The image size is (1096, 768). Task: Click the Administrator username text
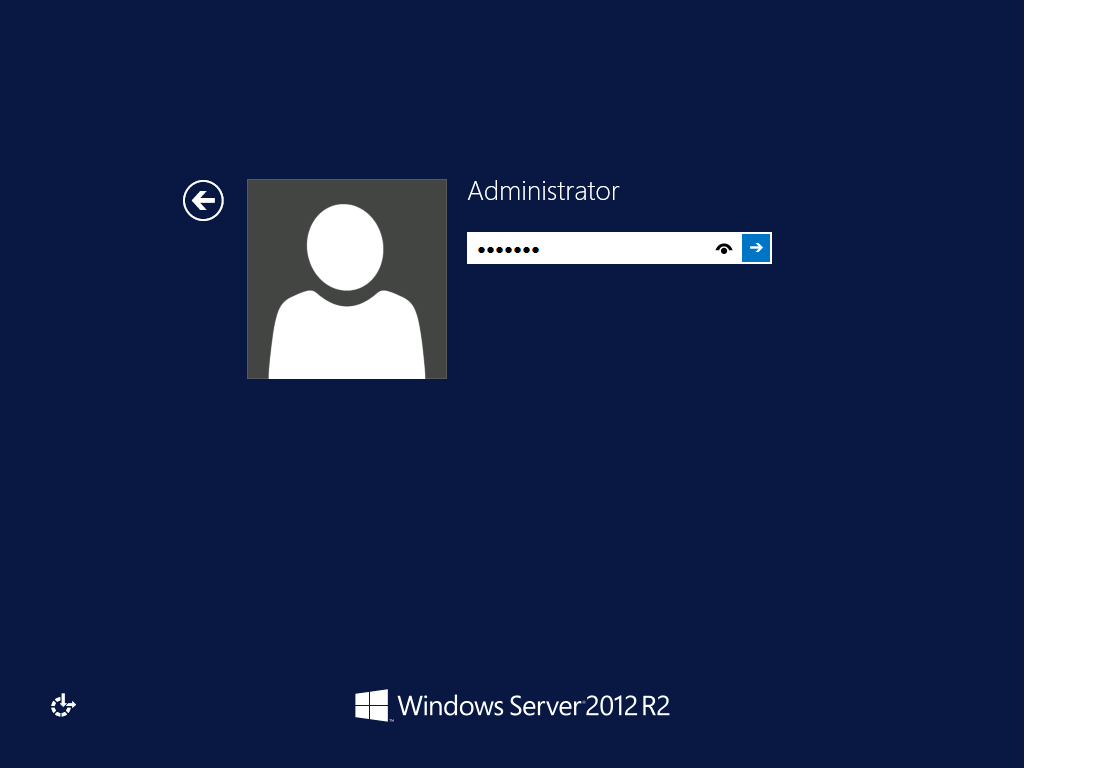[543, 191]
